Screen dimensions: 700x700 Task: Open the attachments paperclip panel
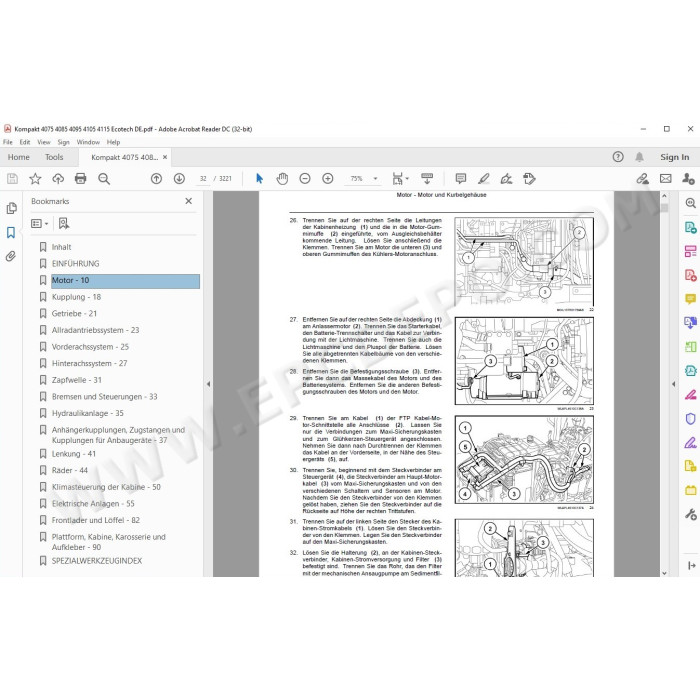pyautogui.click(x=11, y=256)
